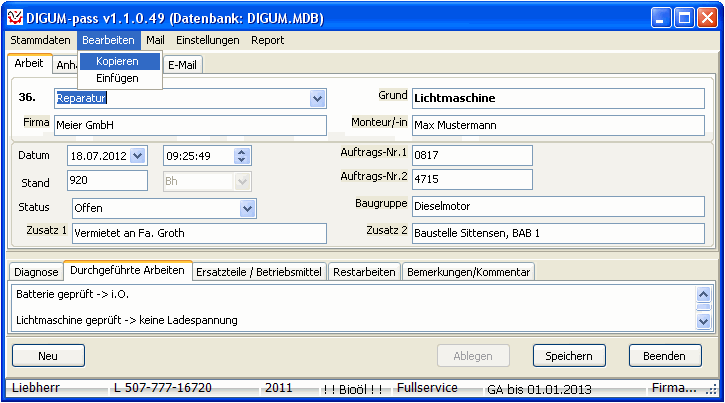
Task: Choose Kopieren from the Bearbeiten menu
Action: [x=118, y=62]
